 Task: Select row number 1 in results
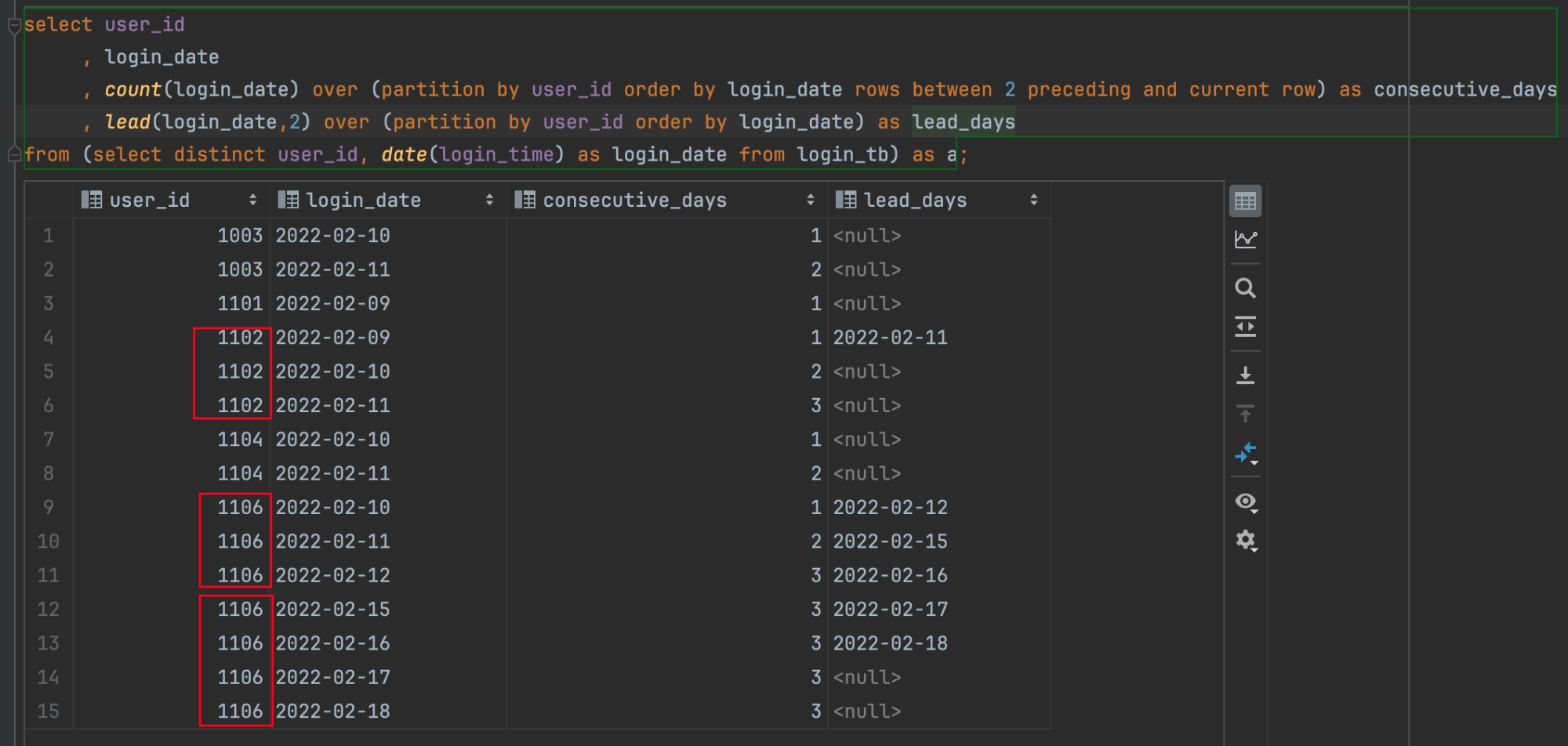tap(49, 235)
